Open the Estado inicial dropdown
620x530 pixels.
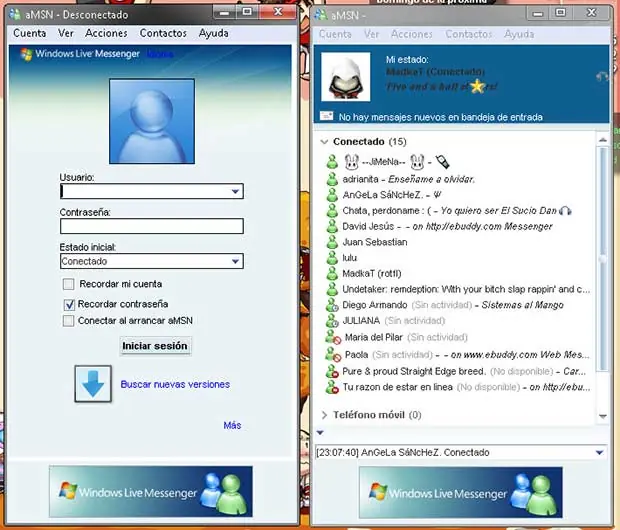tap(235, 262)
